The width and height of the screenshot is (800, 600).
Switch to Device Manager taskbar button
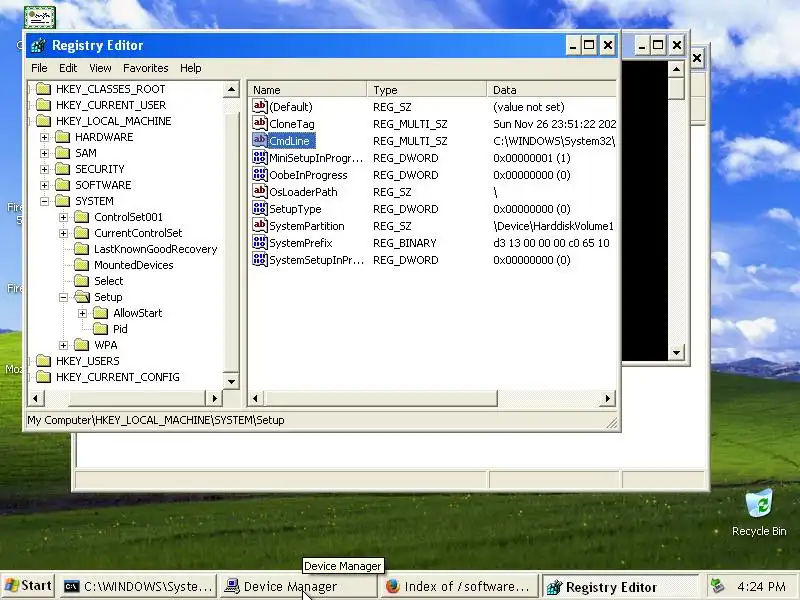click(298, 587)
